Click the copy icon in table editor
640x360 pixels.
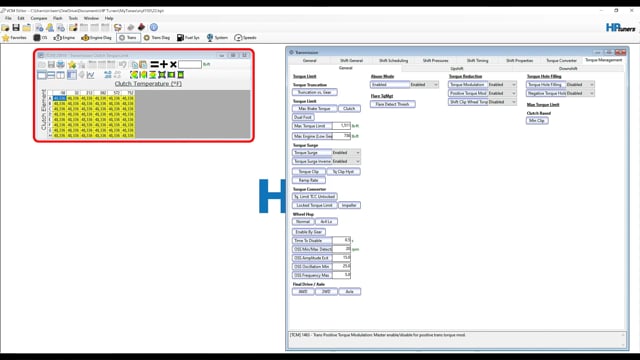(134, 64)
